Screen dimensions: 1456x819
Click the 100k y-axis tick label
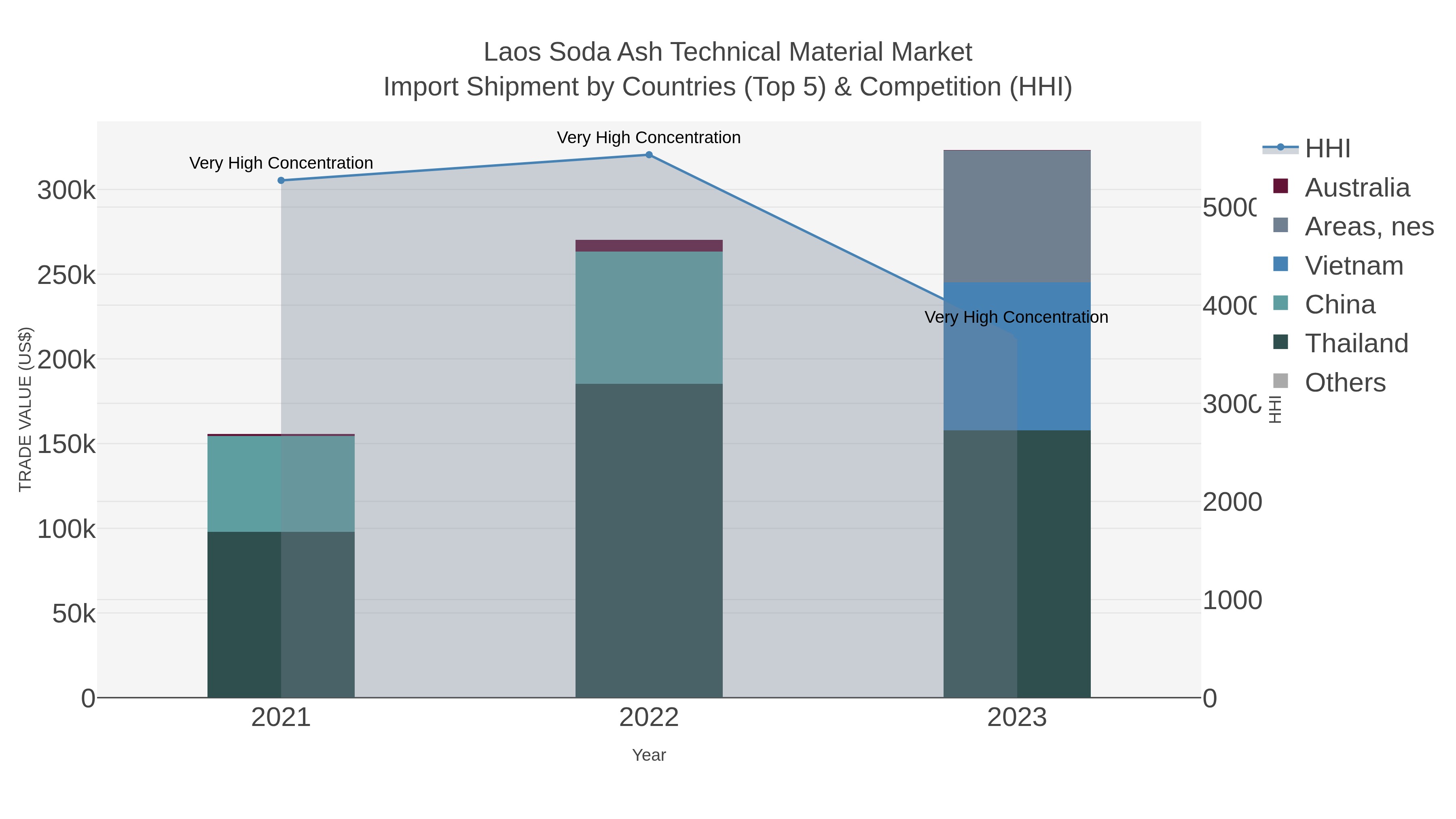(x=67, y=529)
